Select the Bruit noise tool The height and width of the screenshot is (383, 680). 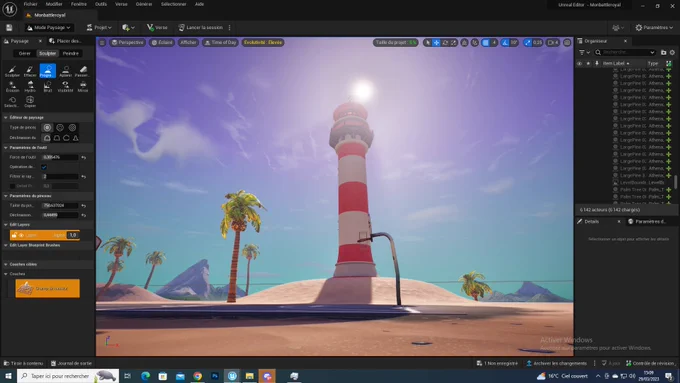tap(48, 86)
